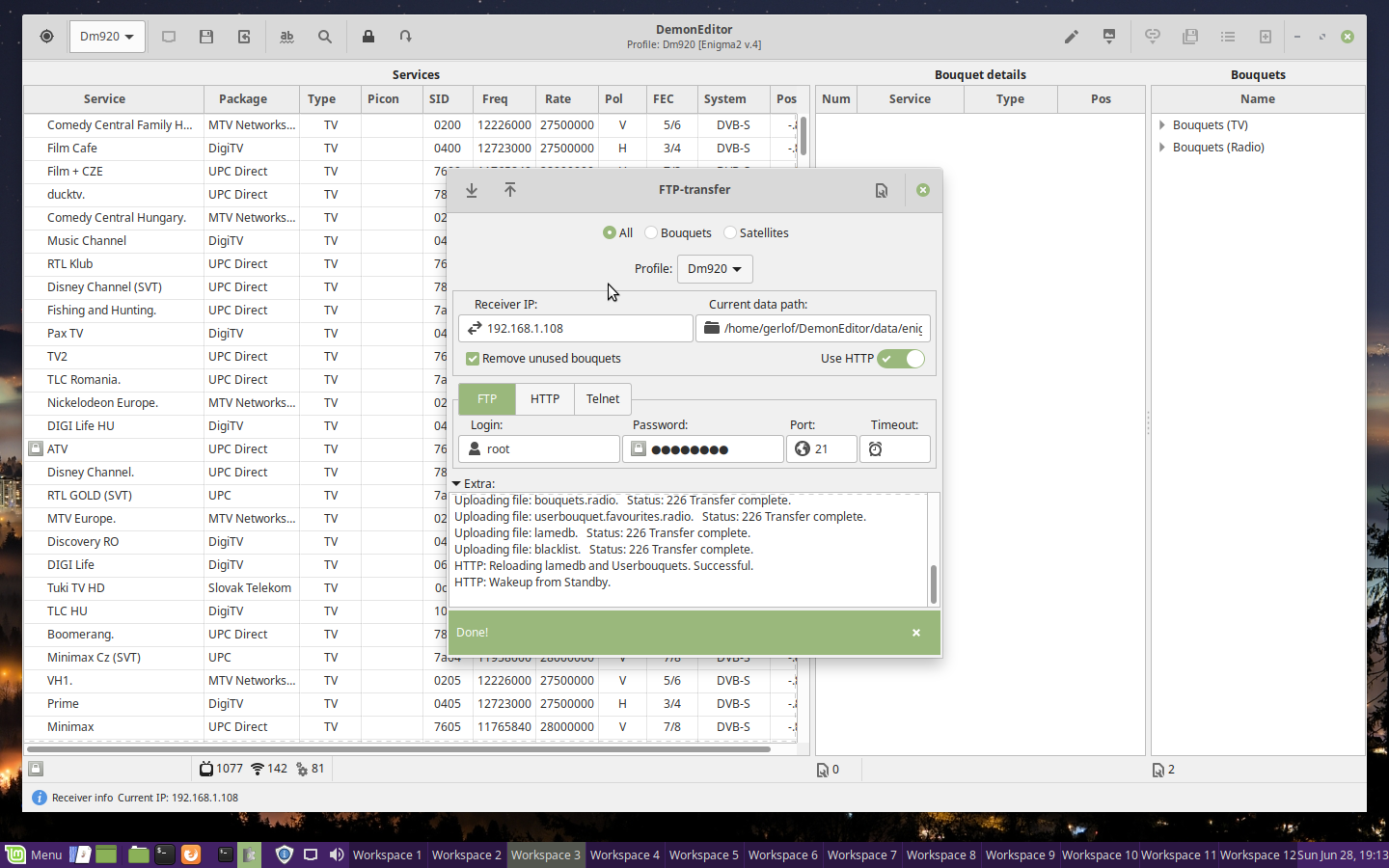Click the transfer log vertical scrollbar

933,583
